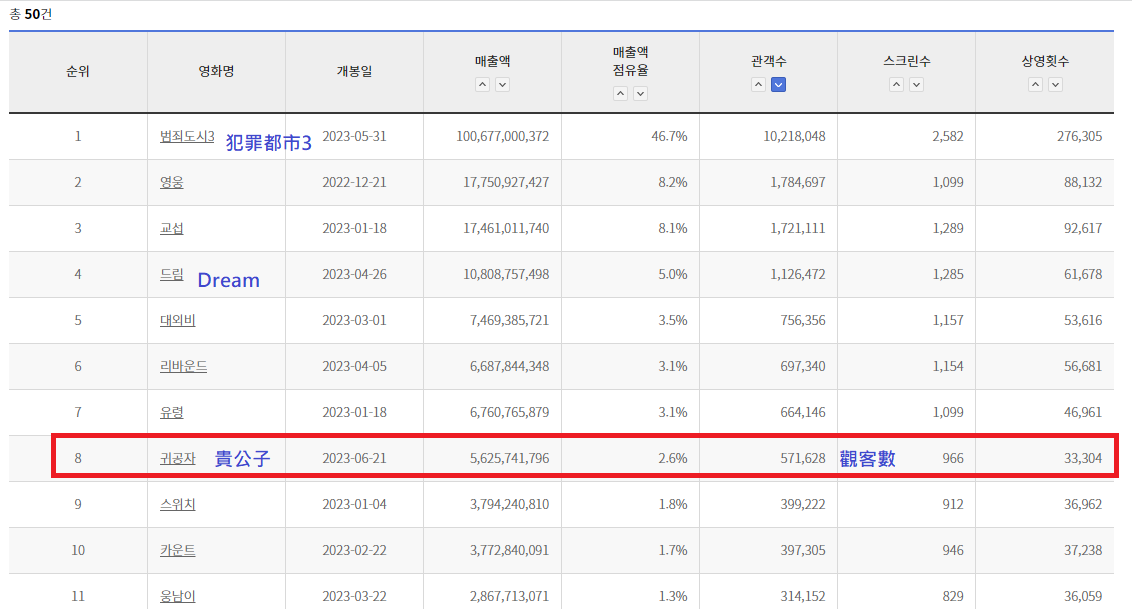Open the 드림 movie link
Viewport: 1132px width, 609px height.
[171, 274]
